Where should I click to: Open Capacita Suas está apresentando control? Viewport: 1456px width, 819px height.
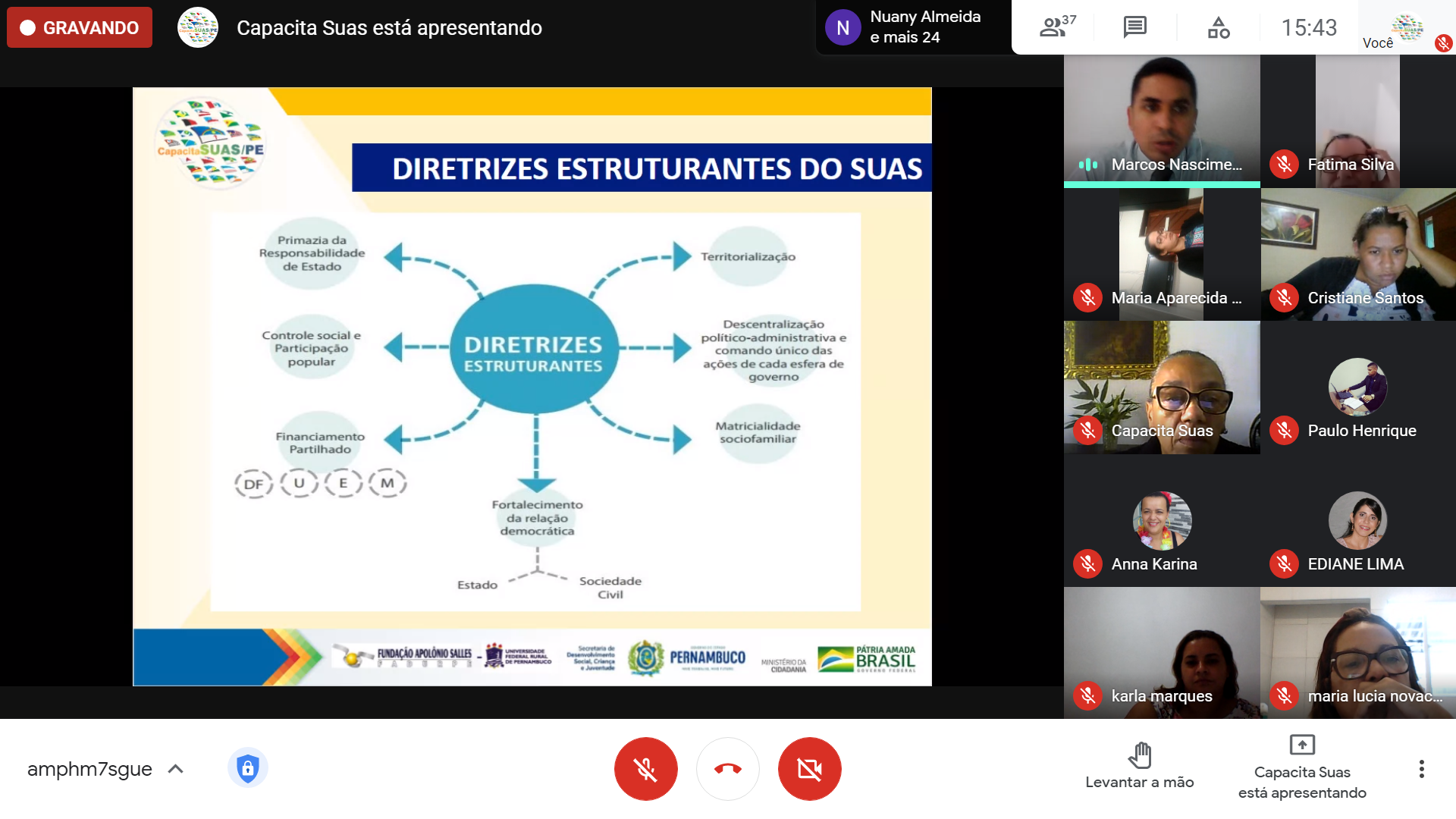[x=1301, y=767]
